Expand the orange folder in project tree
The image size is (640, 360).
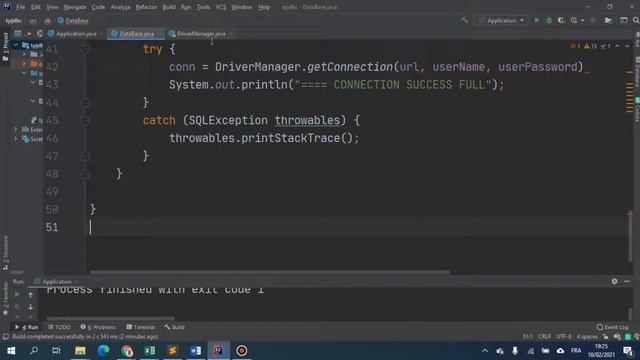[24, 64]
